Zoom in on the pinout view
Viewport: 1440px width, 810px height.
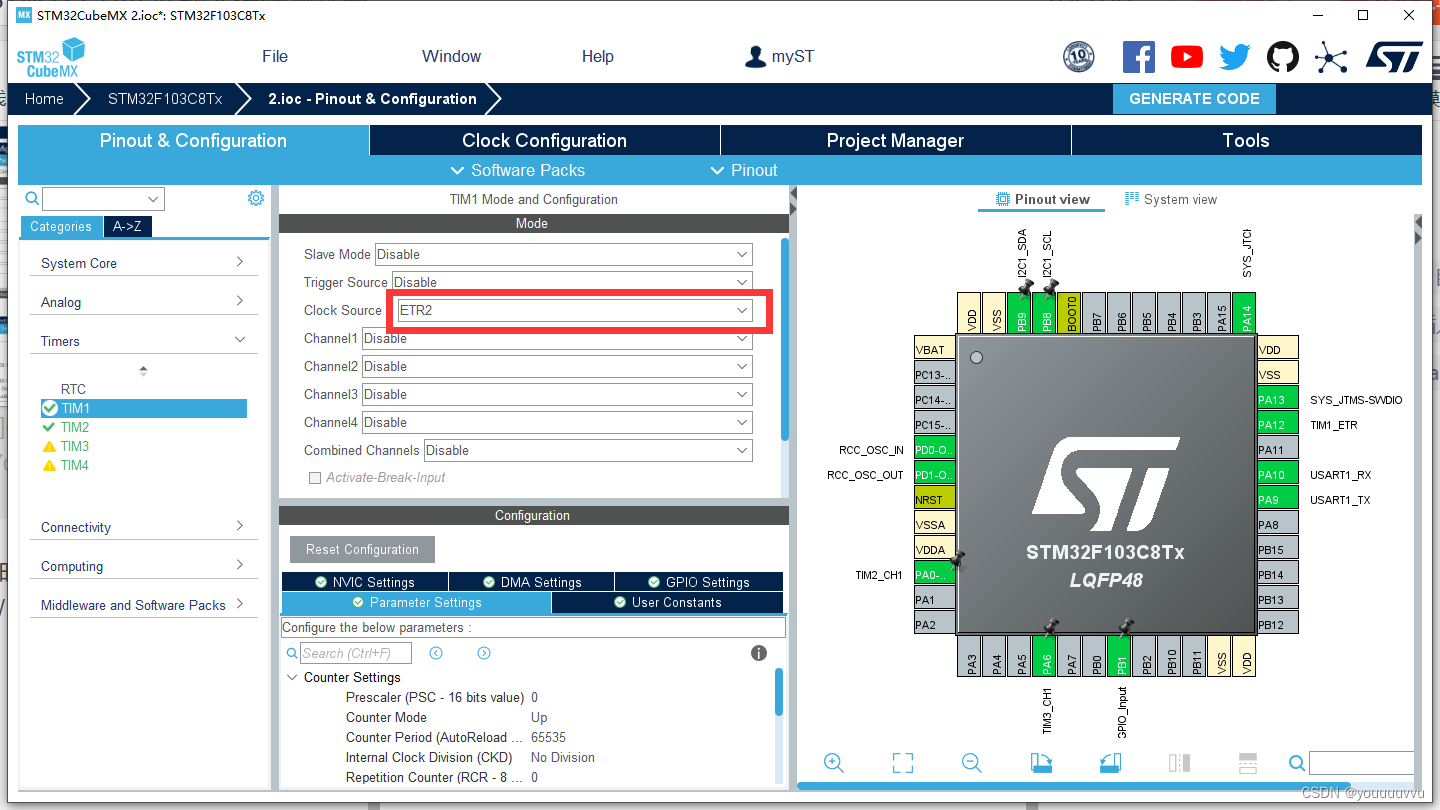coord(834,762)
